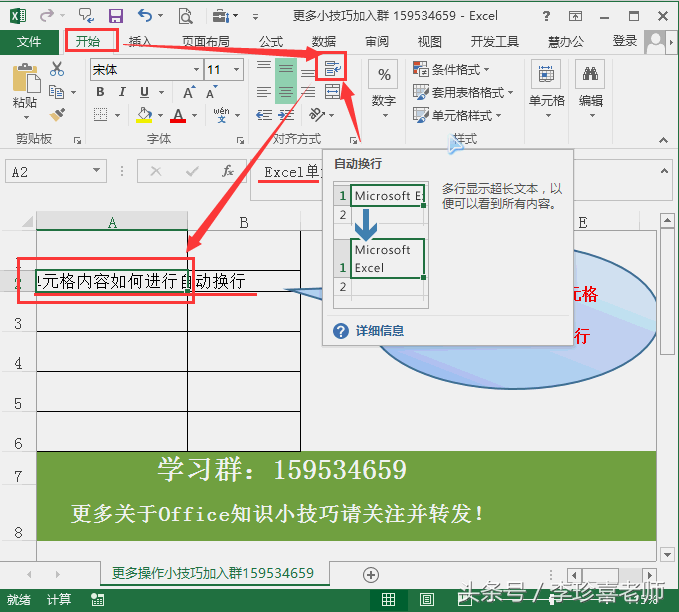Click the binoculars Editing icon
This screenshot has height=612, width=679.
[x=590, y=74]
